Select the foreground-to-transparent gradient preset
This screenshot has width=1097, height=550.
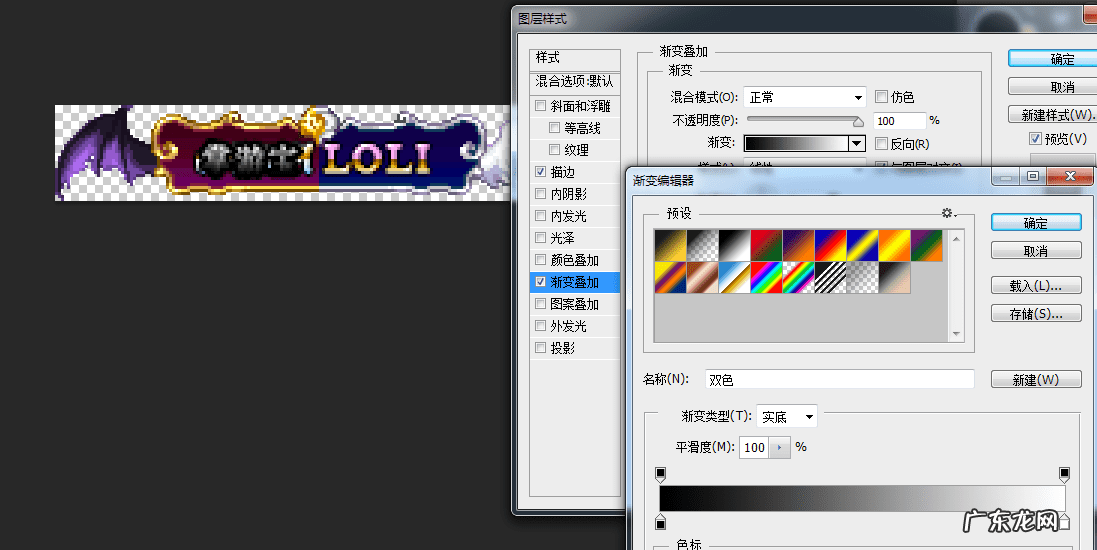point(702,246)
